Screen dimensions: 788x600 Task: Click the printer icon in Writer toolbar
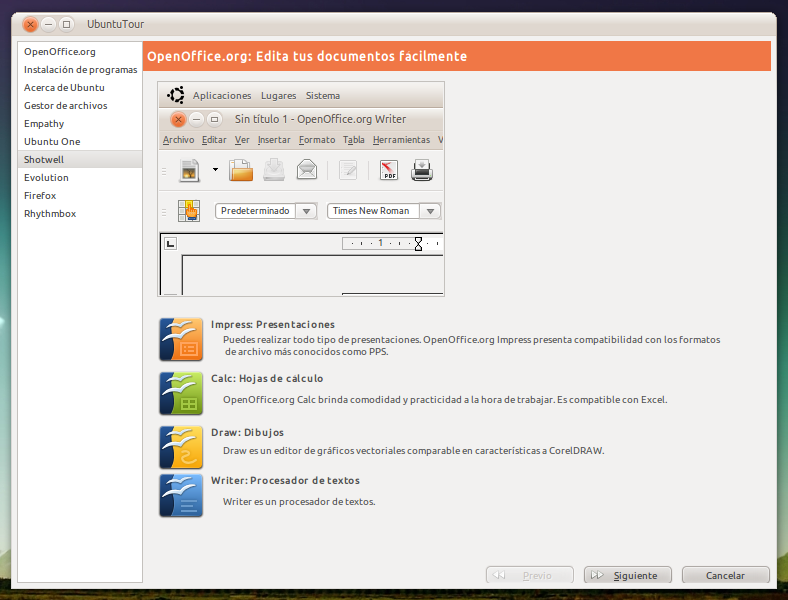(422, 170)
